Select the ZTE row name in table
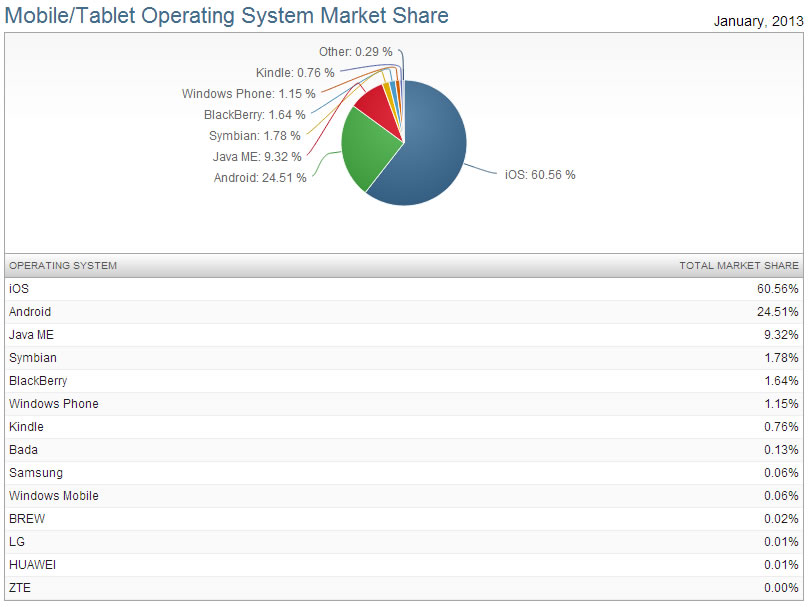 [20, 588]
